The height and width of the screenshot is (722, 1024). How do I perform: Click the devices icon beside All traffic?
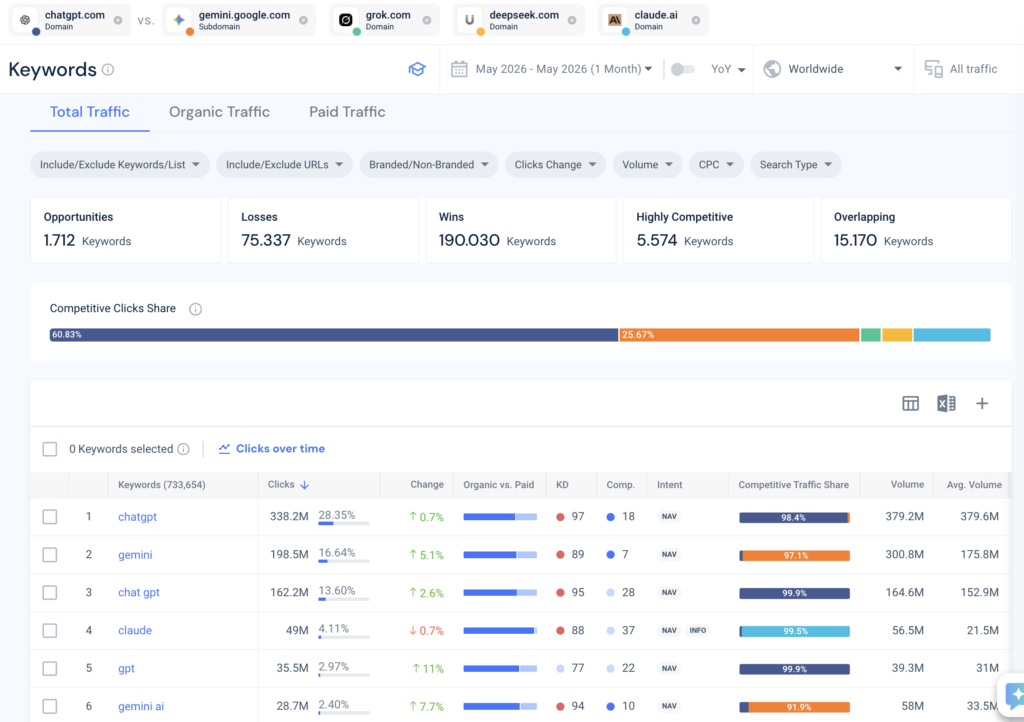pyautogui.click(x=933, y=69)
